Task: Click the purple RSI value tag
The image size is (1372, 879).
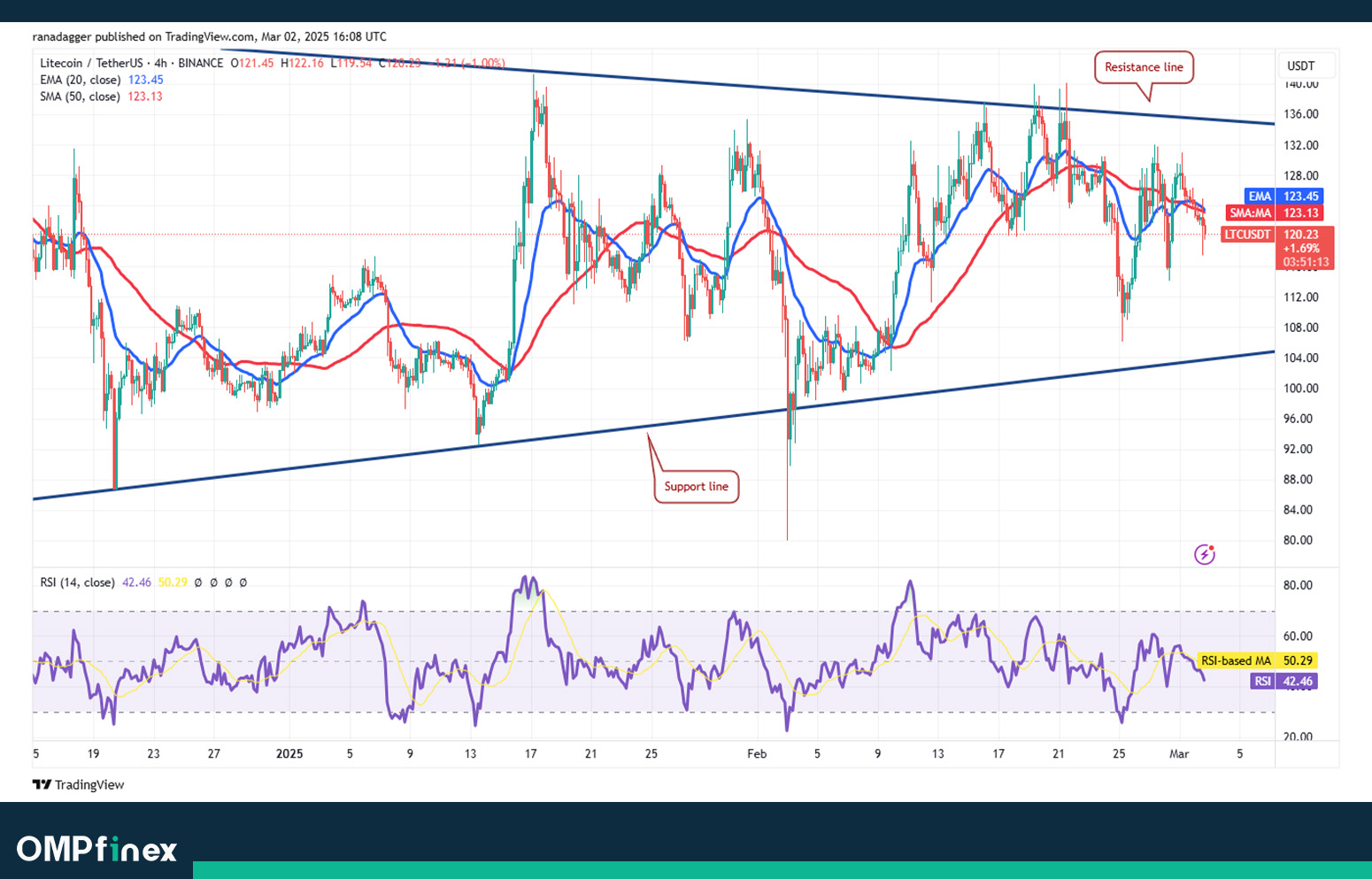Action: (x=1283, y=681)
